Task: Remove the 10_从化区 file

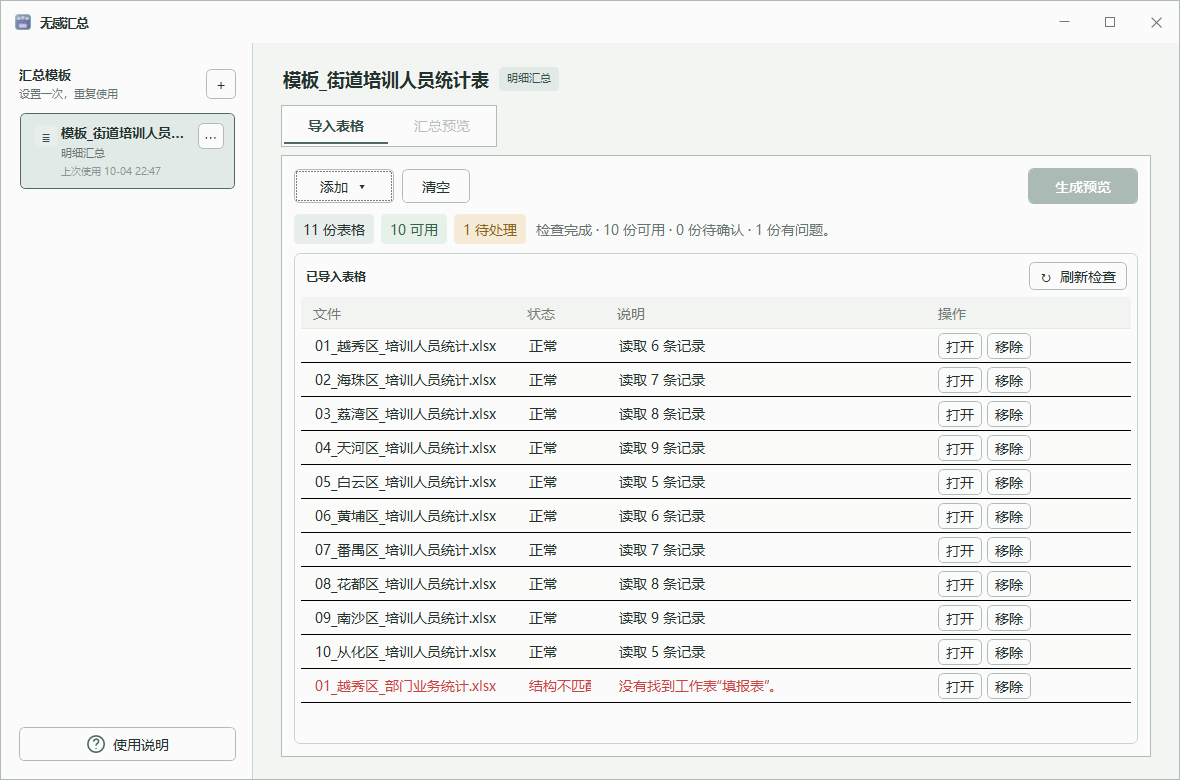Action: pyautogui.click(x=1008, y=652)
